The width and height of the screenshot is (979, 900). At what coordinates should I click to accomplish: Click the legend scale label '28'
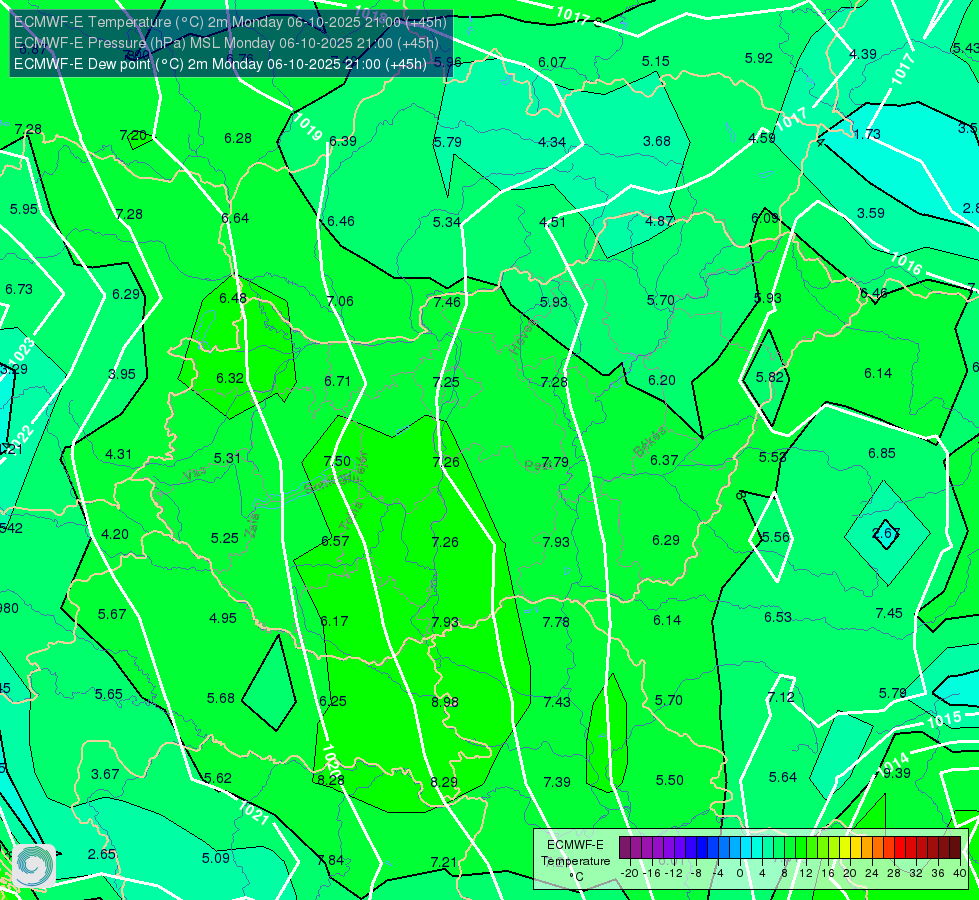click(x=894, y=873)
